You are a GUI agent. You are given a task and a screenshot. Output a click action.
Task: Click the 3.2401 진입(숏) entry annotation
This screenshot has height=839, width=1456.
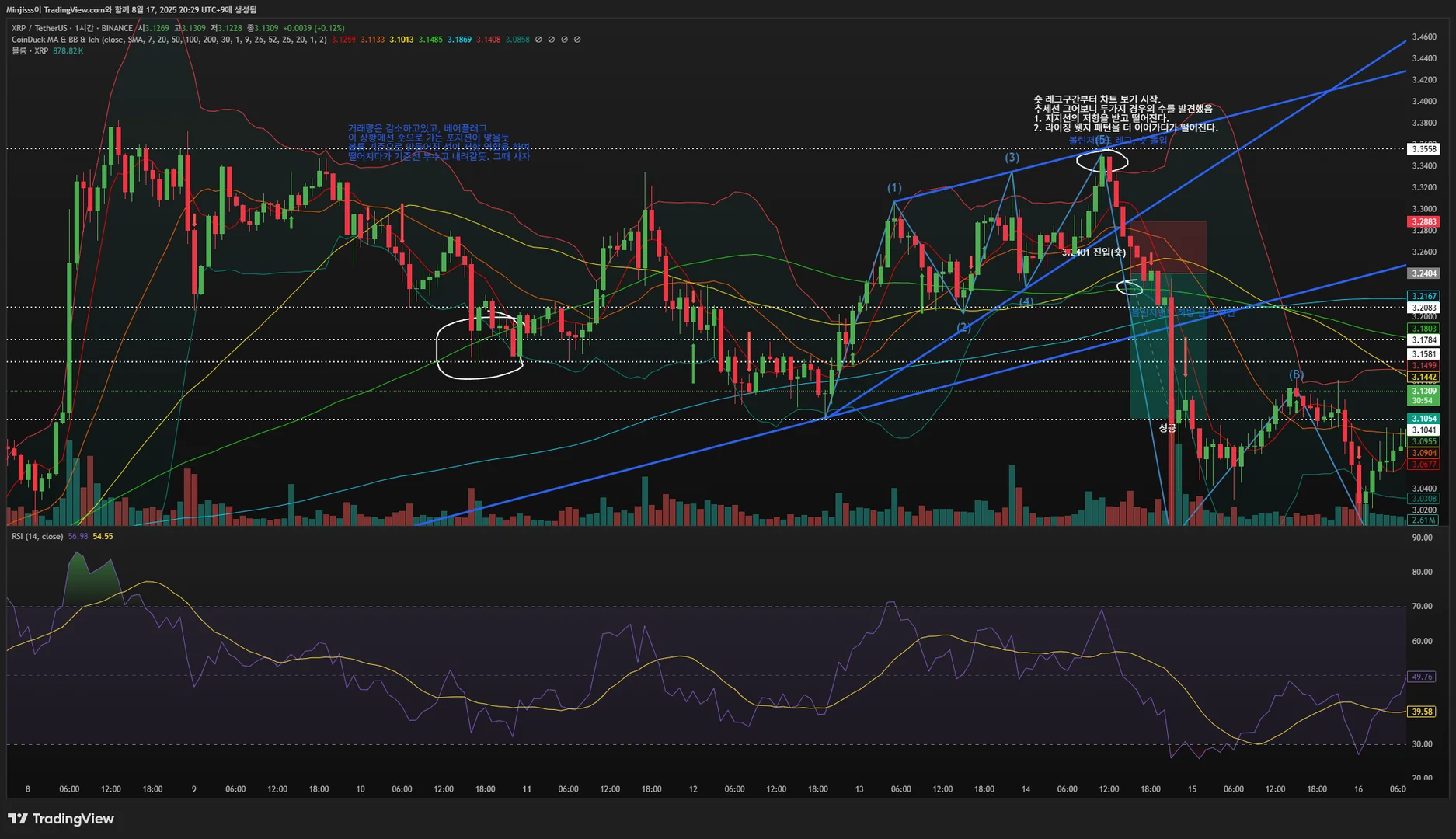(1094, 252)
